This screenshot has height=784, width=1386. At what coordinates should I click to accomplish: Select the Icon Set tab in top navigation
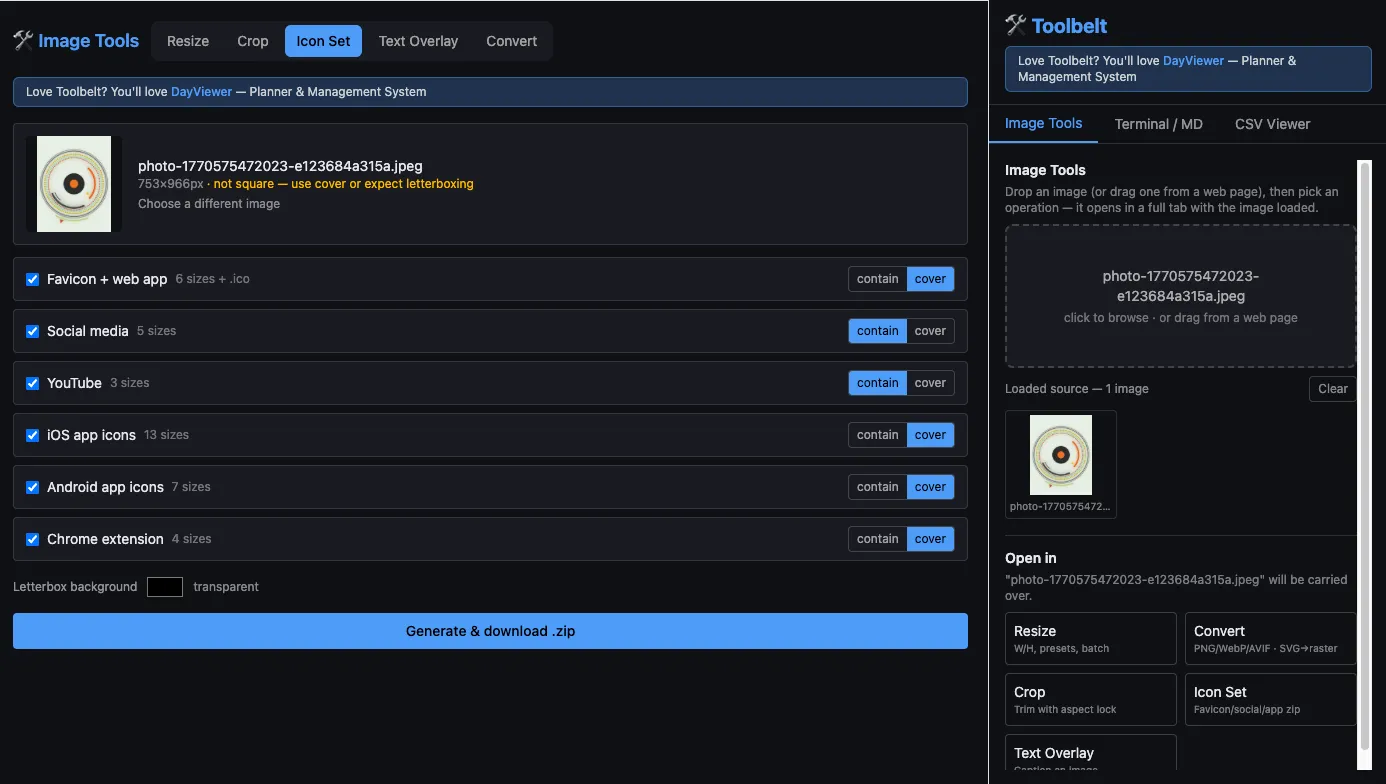tap(324, 41)
